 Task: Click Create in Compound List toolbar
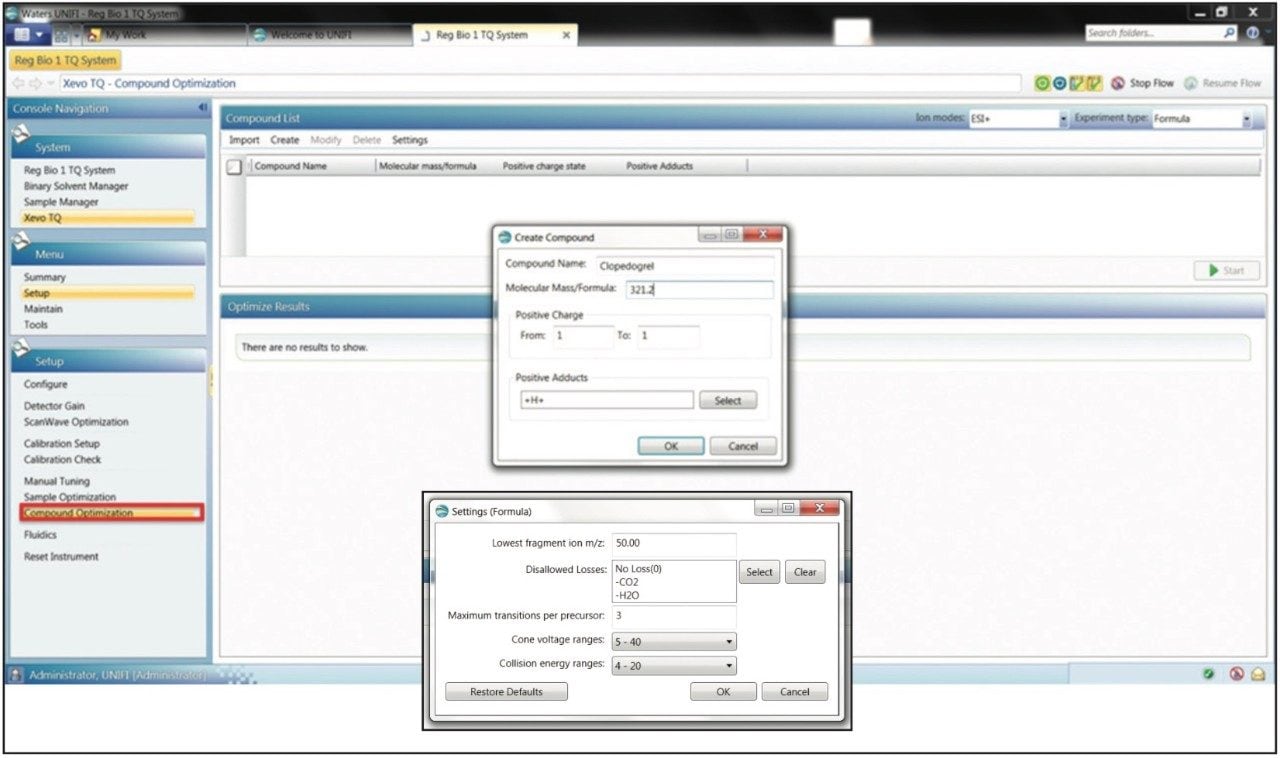point(285,140)
